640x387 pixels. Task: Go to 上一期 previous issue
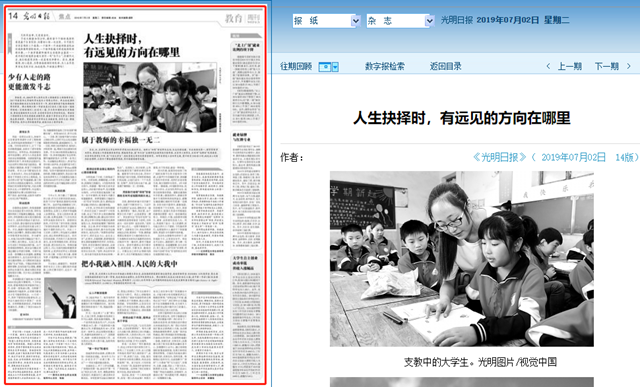click(x=570, y=66)
